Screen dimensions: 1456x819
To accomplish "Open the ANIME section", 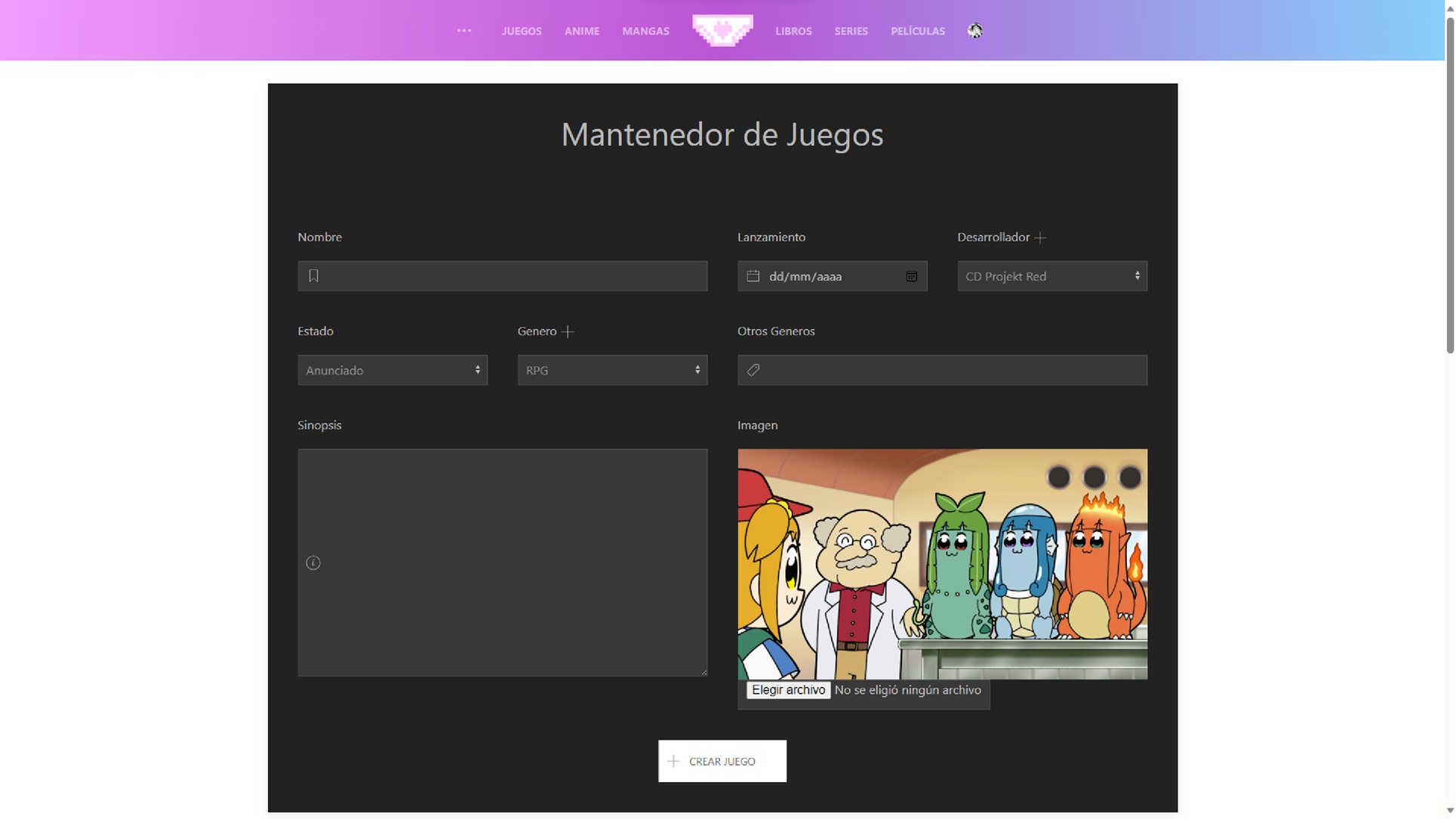I will (581, 31).
